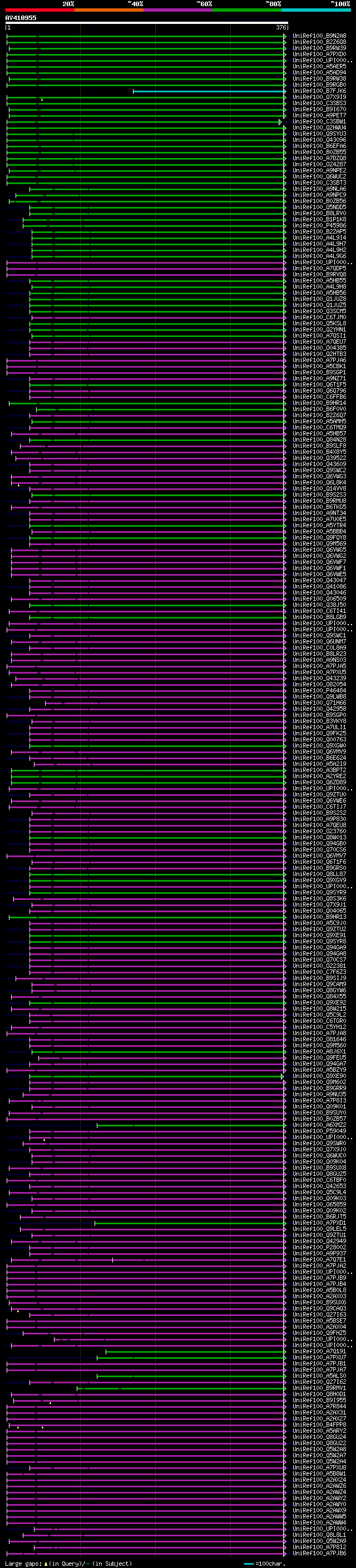Viewport: 356px width, 1568px height.
Task: Click the red 20% identity legend bar
Action: [39, 10]
